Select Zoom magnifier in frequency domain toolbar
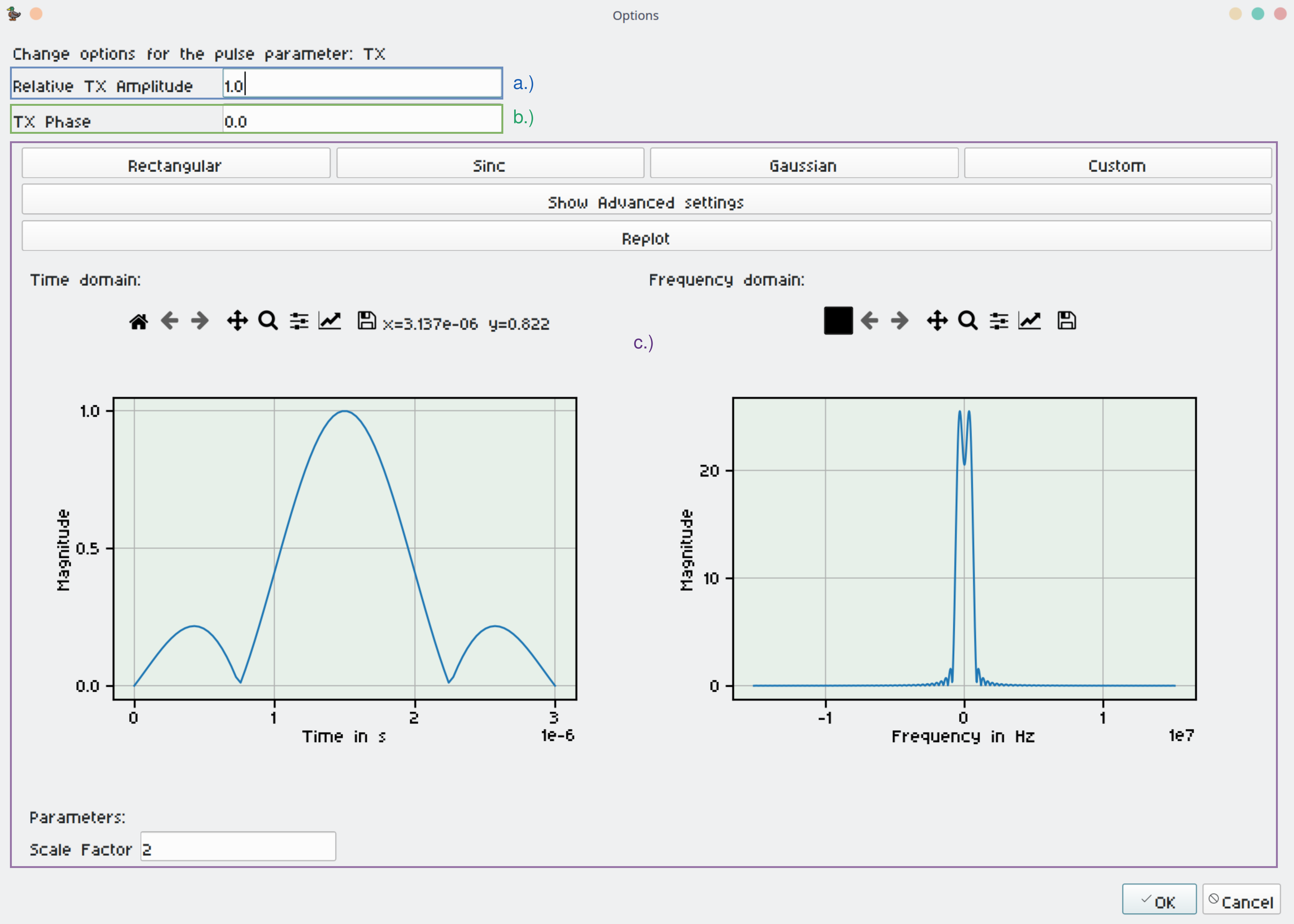This screenshot has height=924, width=1294. (967, 321)
